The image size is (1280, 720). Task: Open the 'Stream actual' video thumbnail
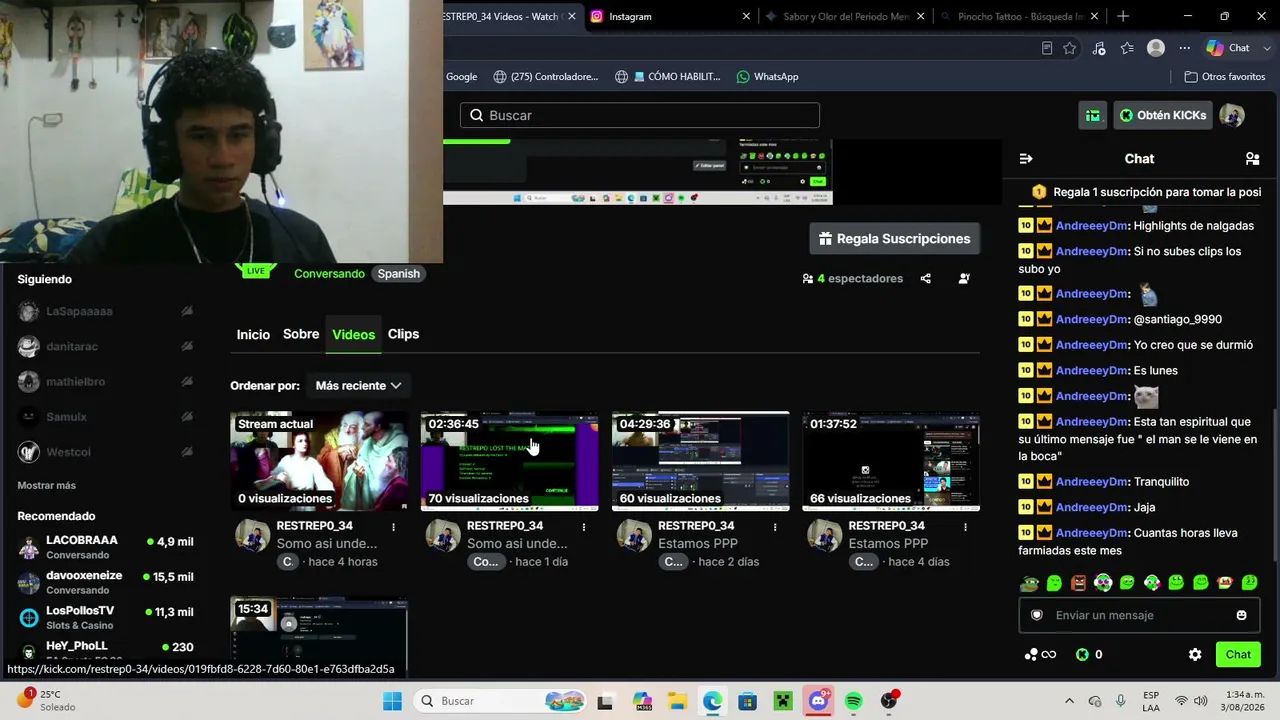(319, 461)
